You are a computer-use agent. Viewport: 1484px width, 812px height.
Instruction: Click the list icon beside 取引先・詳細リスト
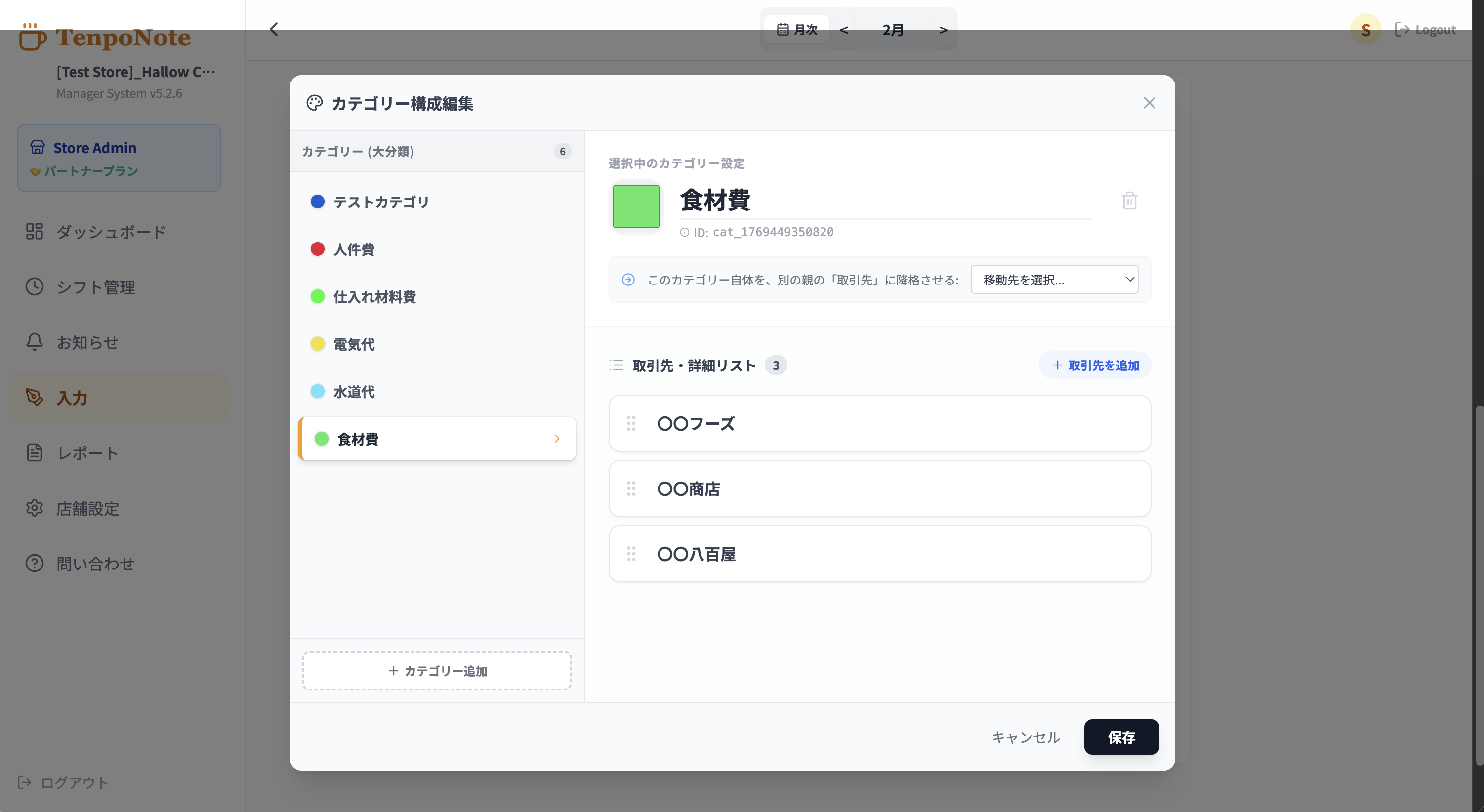pos(617,365)
